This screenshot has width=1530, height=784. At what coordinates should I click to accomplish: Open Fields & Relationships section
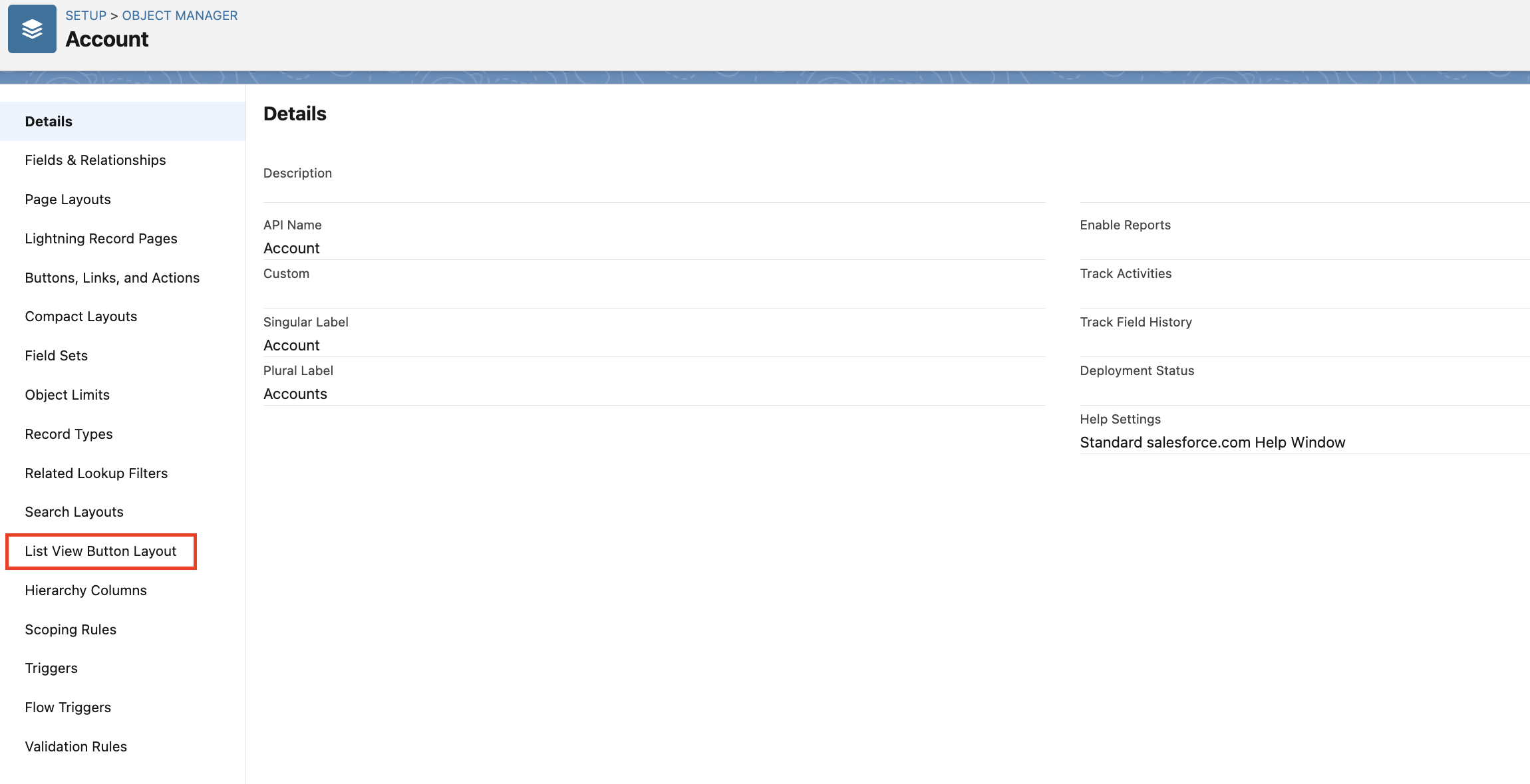click(95, 160)
